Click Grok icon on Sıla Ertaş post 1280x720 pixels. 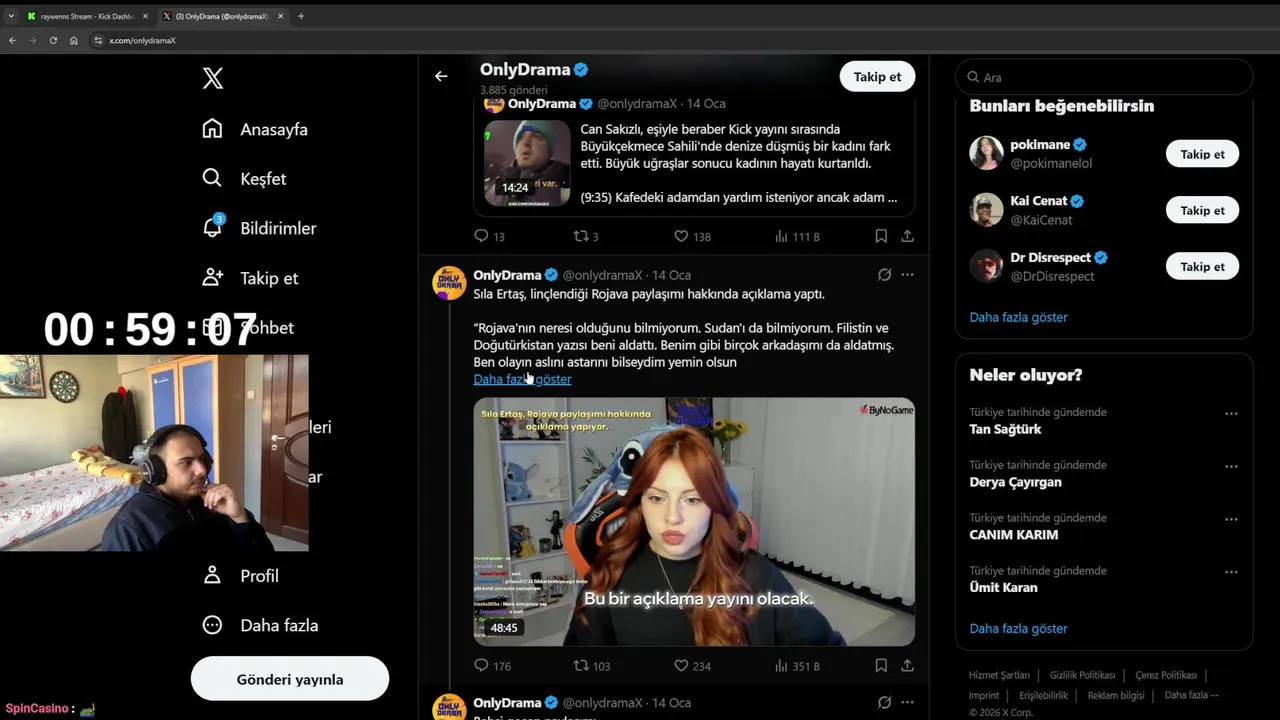(x=884, y=274)
